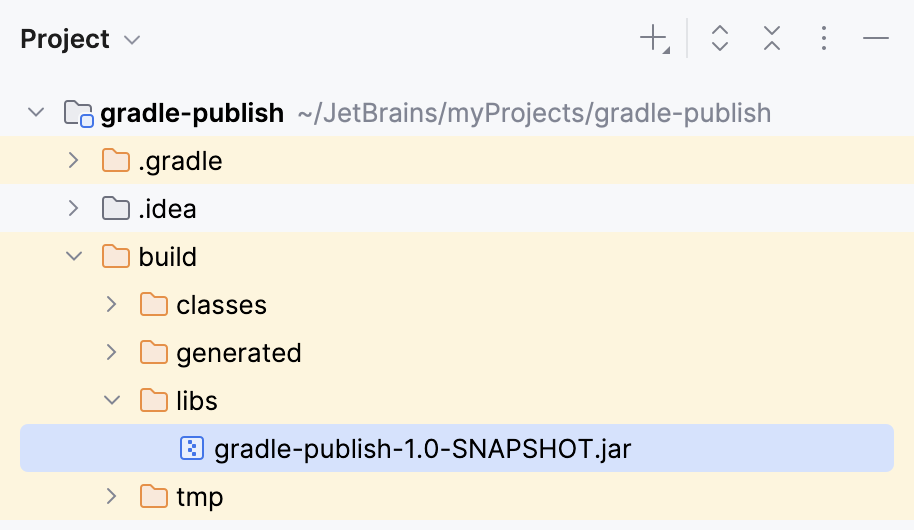Screen dimensions: 914x530
Task: Click the .idea folder icon
Action: pyautogui.click(x=116, y=209)
